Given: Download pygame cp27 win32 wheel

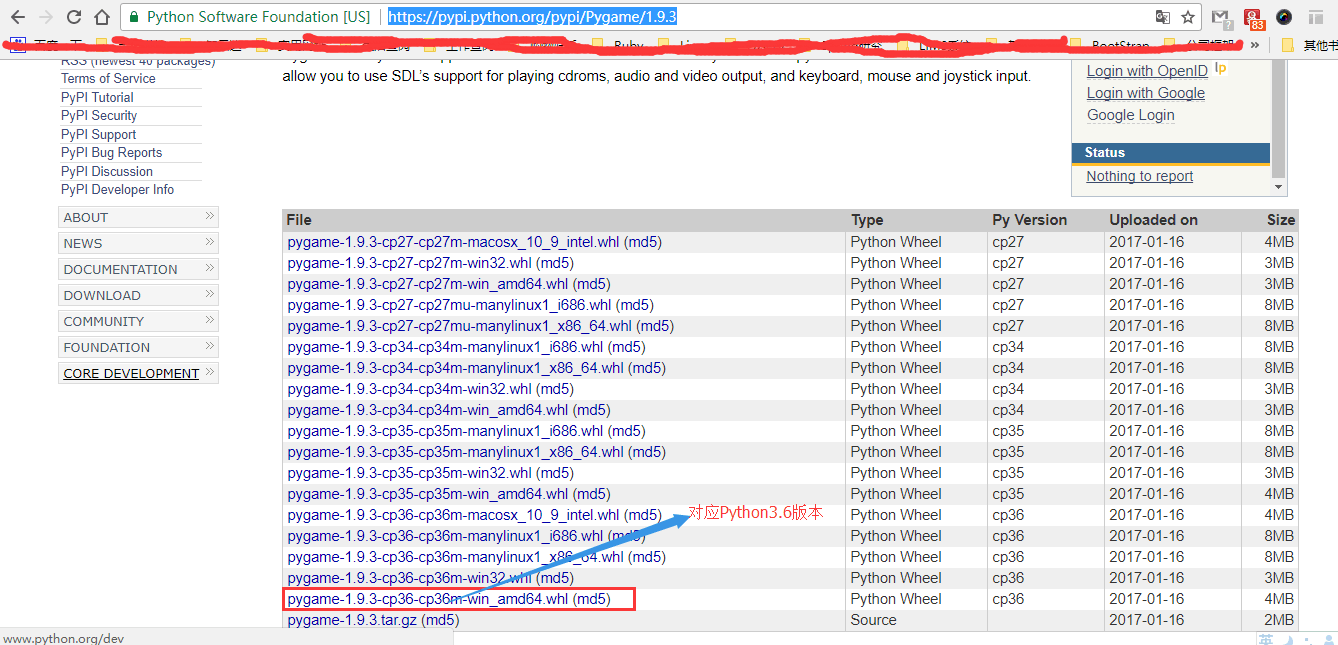Looking at the screenshot, I should click(x=409, y=263).
